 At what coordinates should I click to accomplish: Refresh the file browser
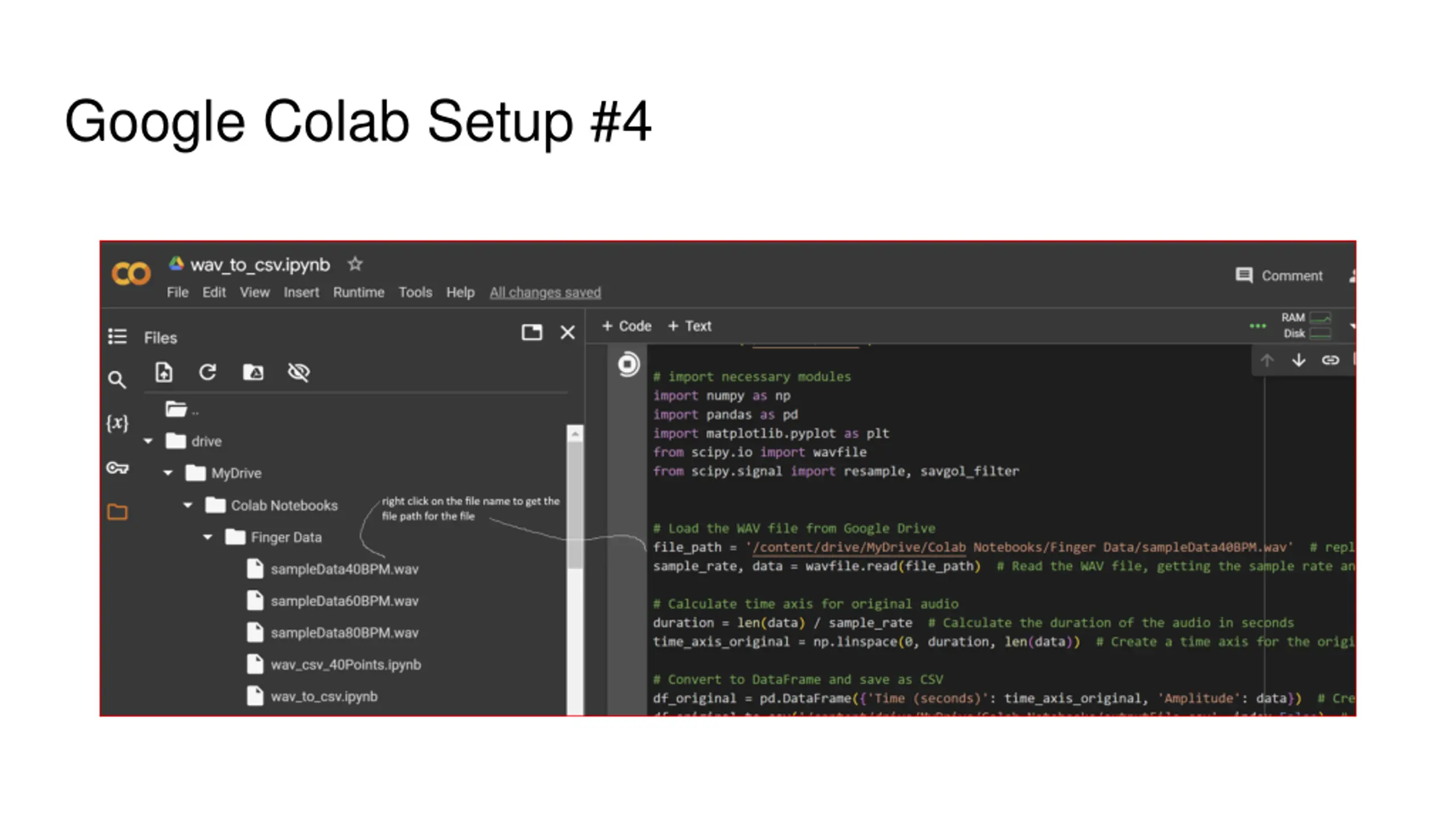[x=208, y=373]
